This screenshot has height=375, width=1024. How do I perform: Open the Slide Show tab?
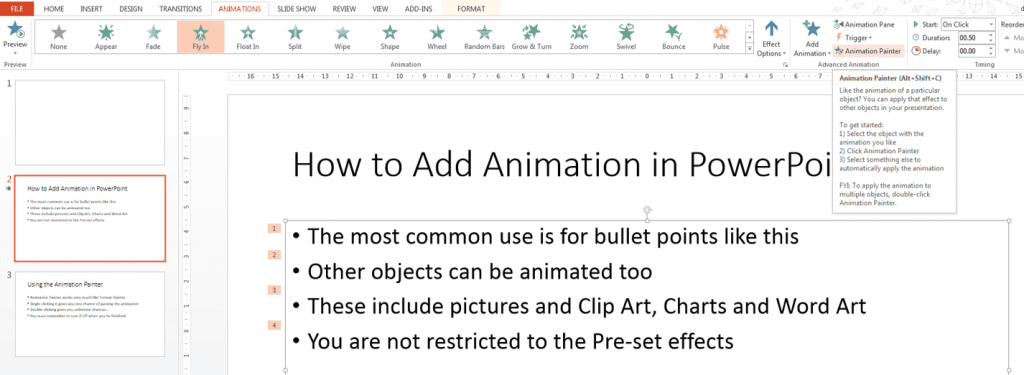(296, 9)
